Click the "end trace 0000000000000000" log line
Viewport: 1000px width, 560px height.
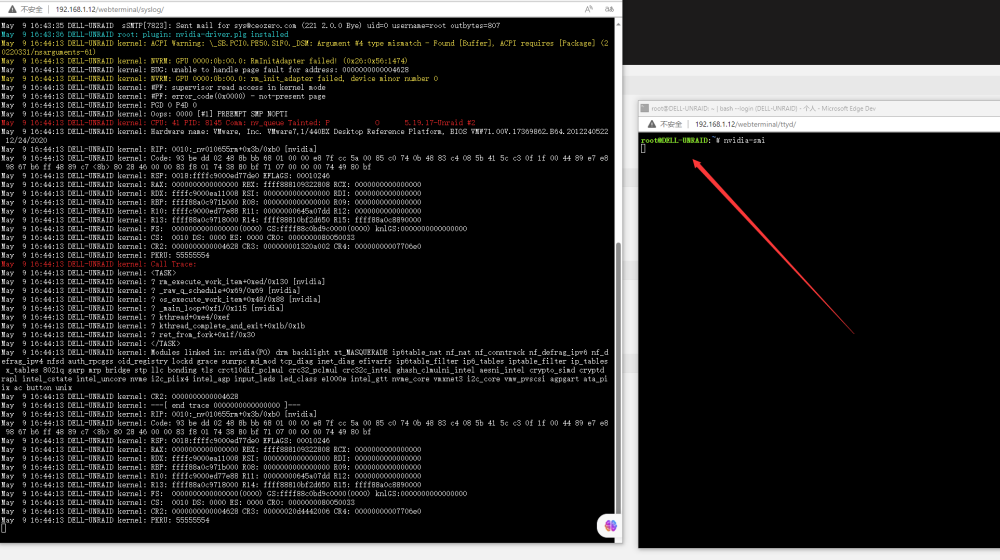click(x=151, y=406)
